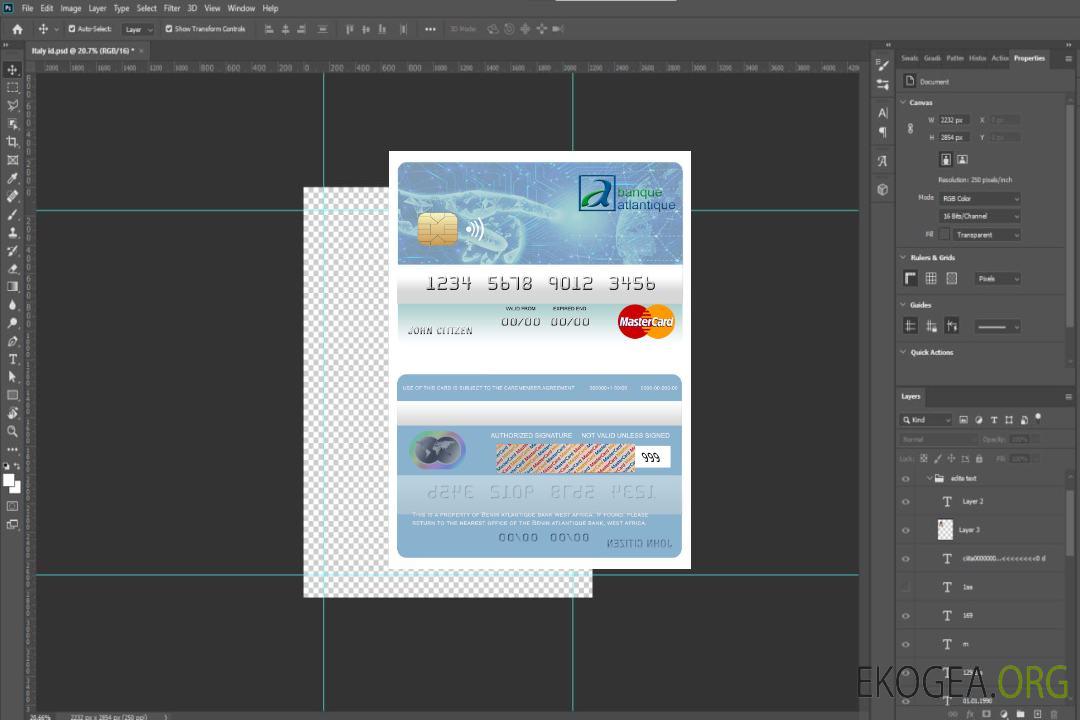Select the Gradient tool
Screen dimensions: 1080x720
point(12,287)
